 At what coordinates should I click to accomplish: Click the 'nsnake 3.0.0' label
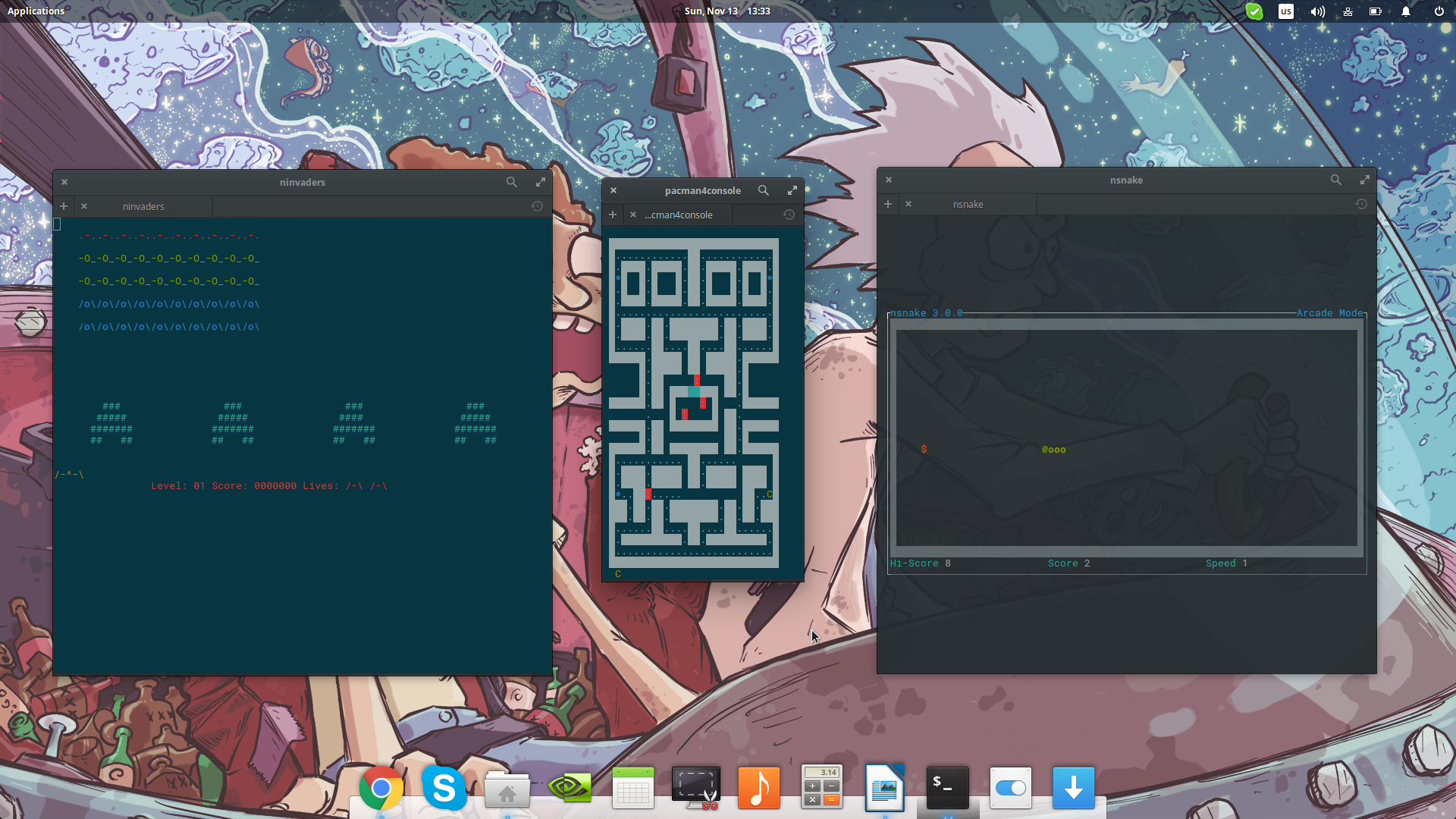(927, 313)
